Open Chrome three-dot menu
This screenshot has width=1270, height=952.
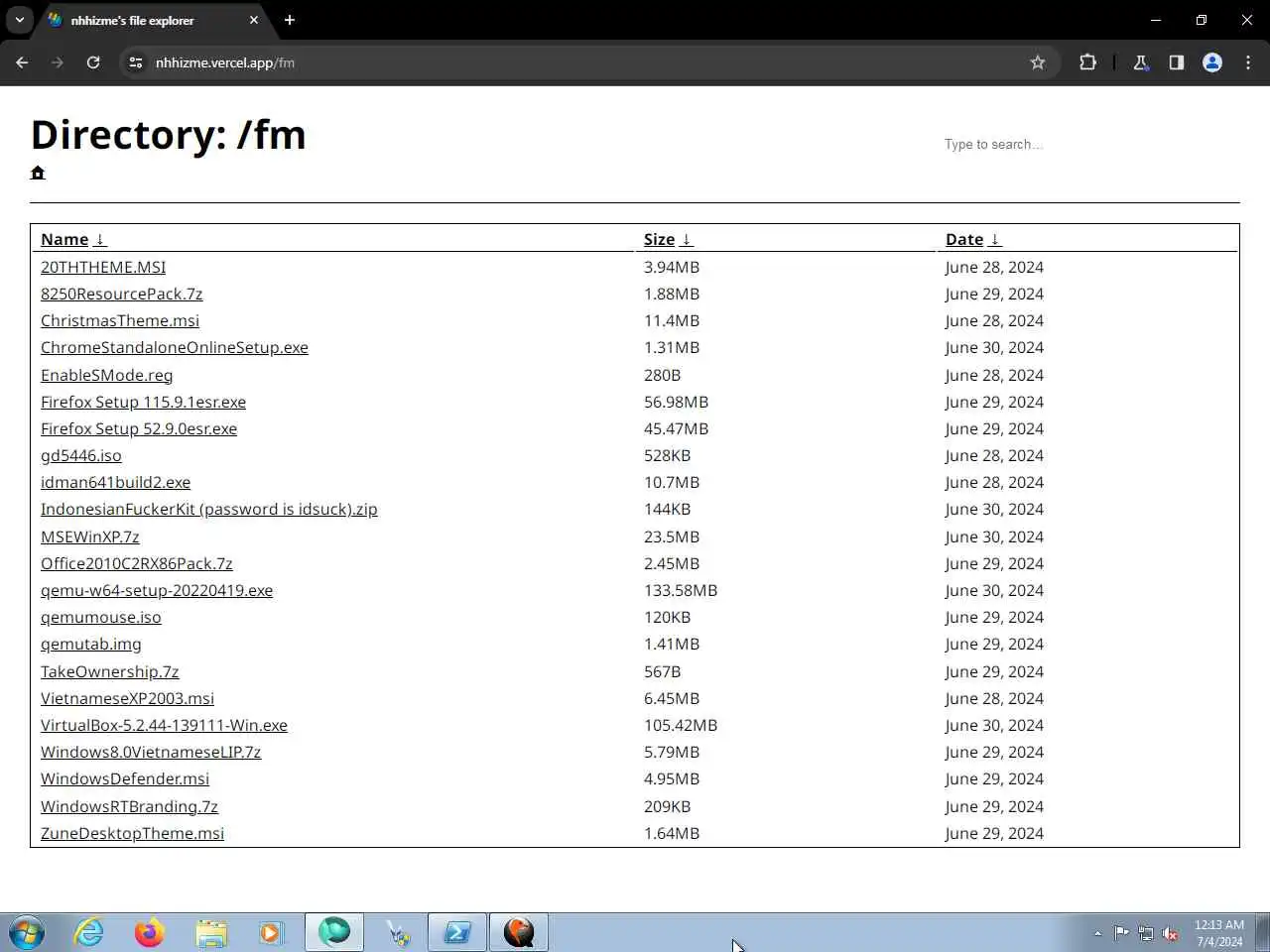(x=1248, y=62)
